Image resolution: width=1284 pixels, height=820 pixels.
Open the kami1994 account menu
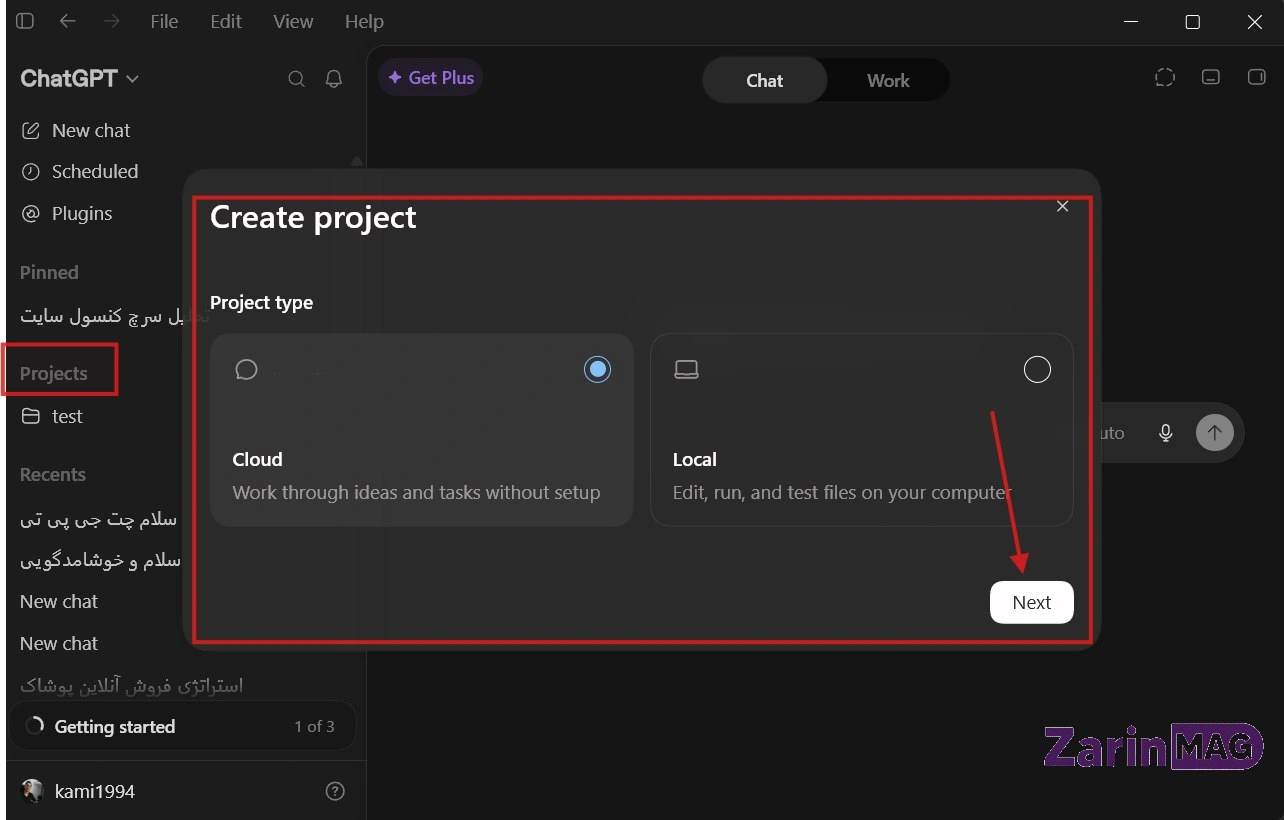(x=78, y=791)
